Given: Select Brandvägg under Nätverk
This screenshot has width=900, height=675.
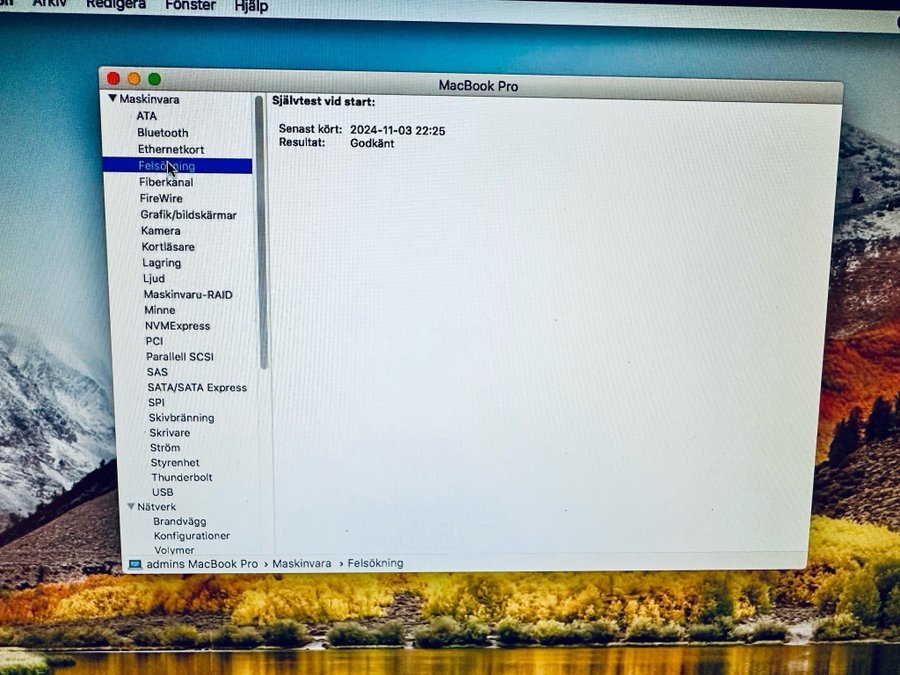Looking at the screenshot, I should pos(179,521).
